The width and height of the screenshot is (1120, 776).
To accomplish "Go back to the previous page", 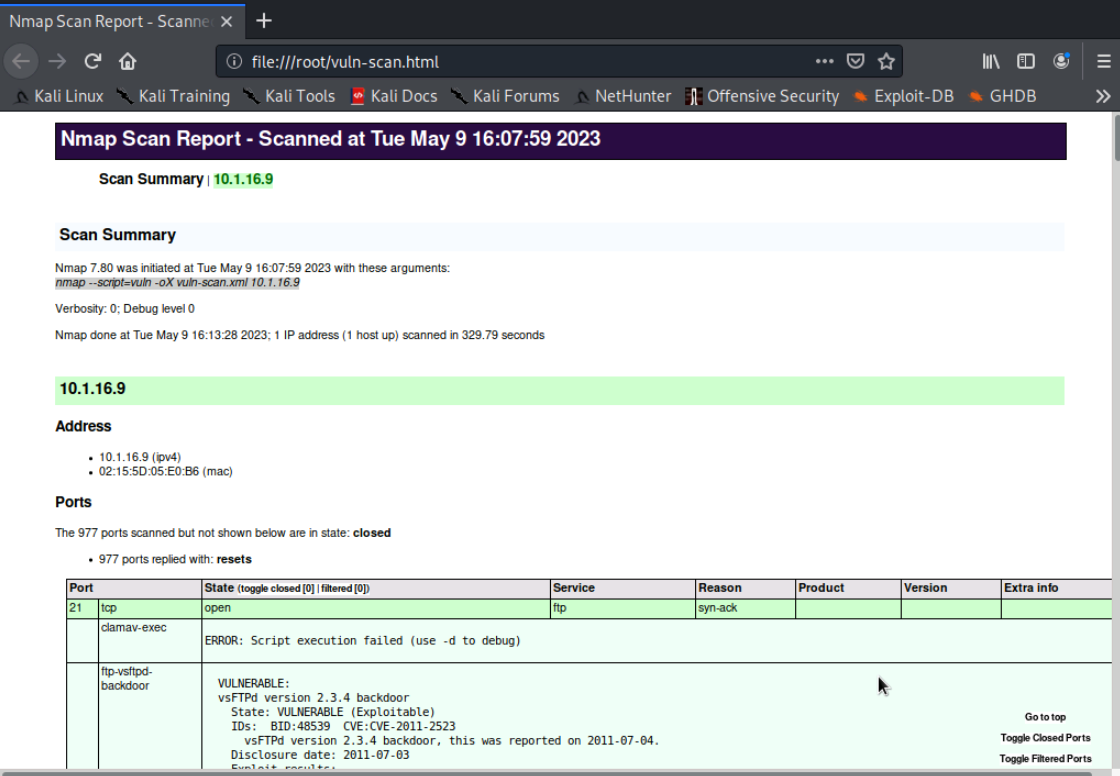I will pyautogui.click(x=21, y=61).
